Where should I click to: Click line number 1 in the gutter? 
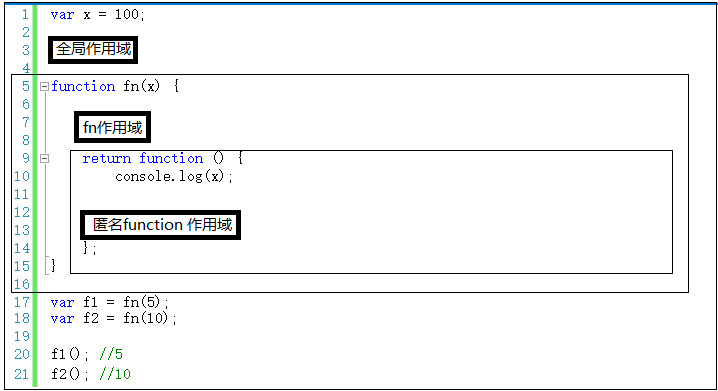25,15
